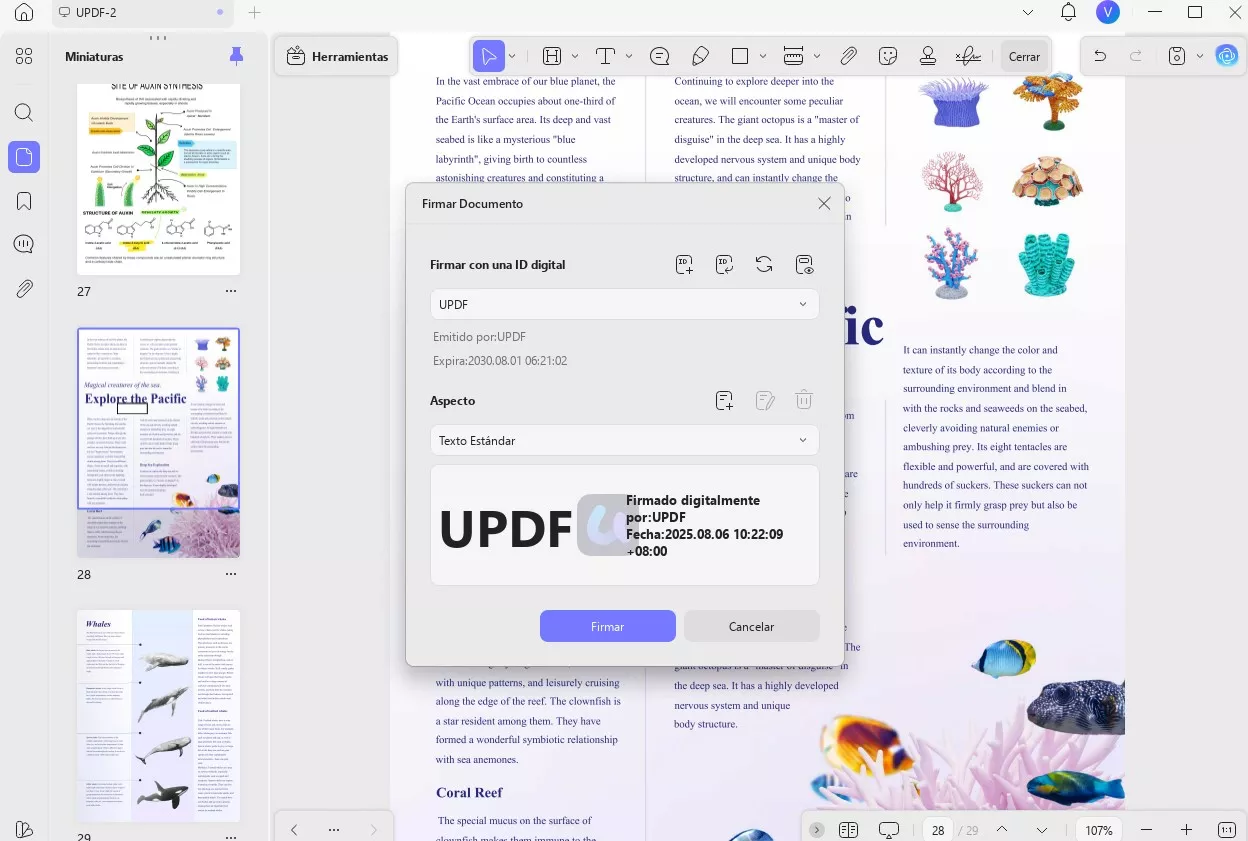
Task: Create a new signature appearance
Action: (x=725, y=401)
